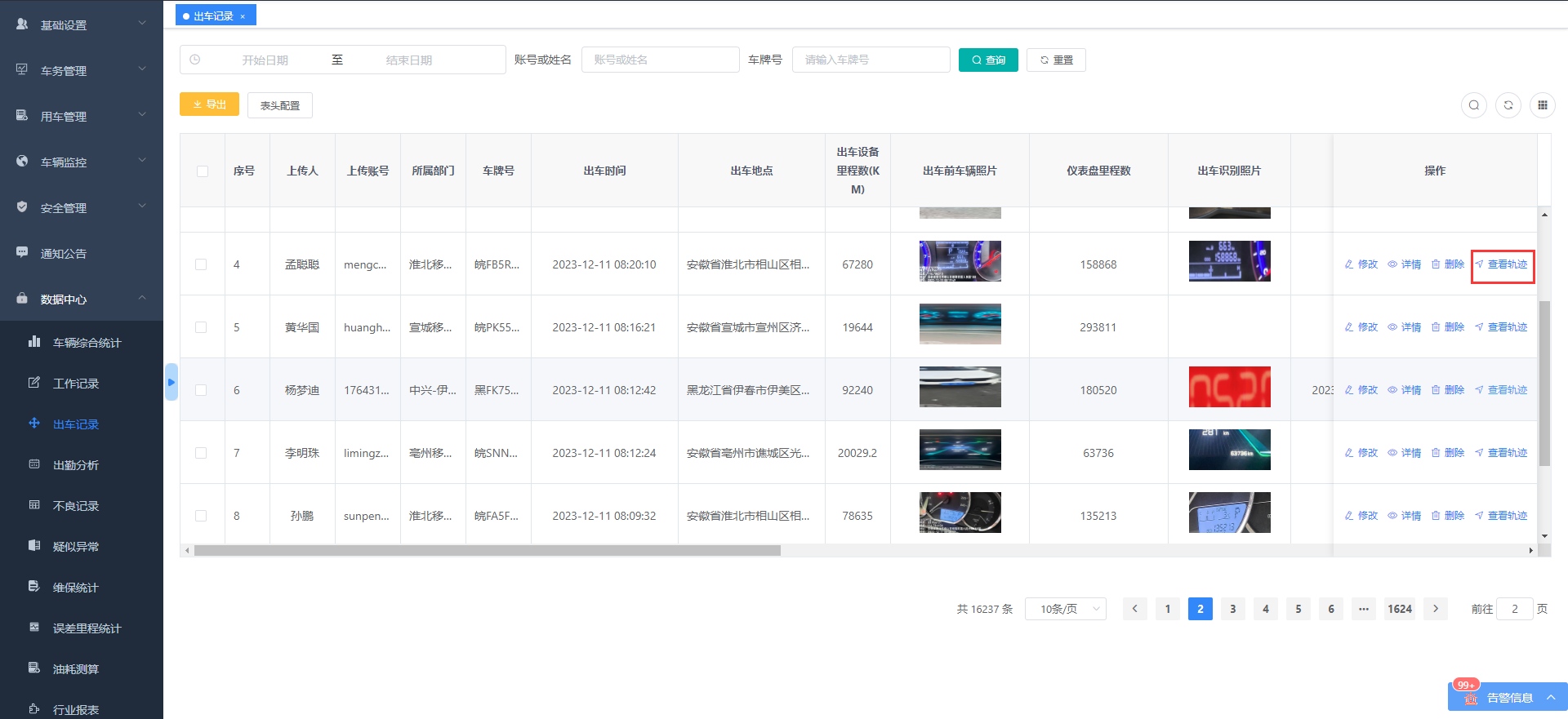Open the 告警信息 alarm panel

tap(1508, 698)
